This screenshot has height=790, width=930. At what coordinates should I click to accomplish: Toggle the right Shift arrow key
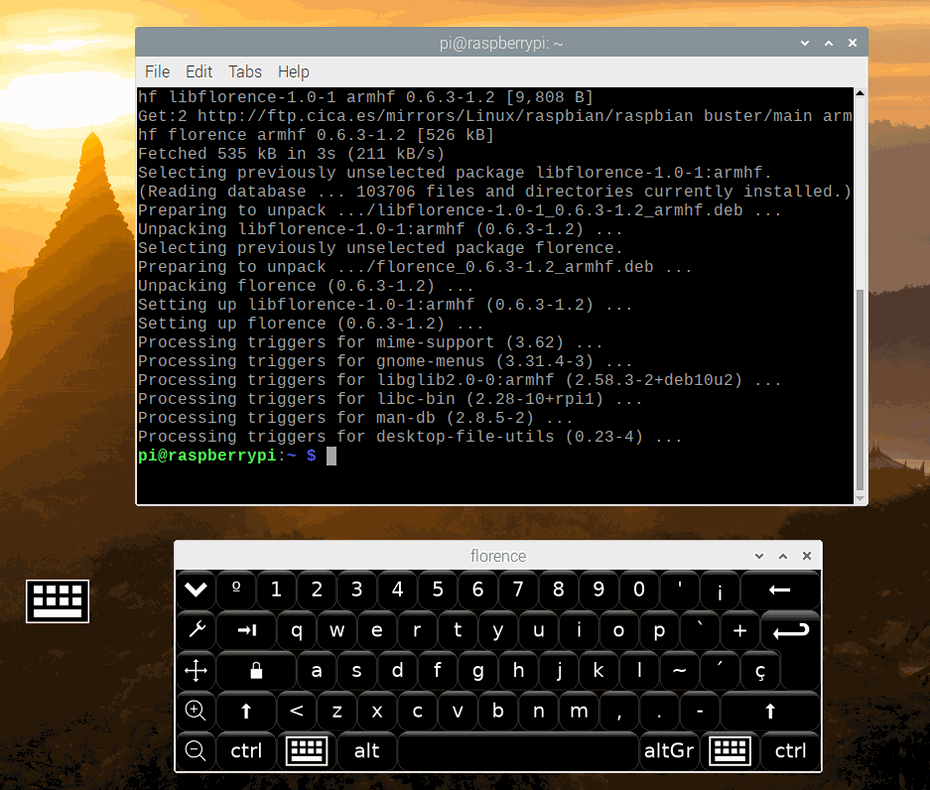coord(770,711)
